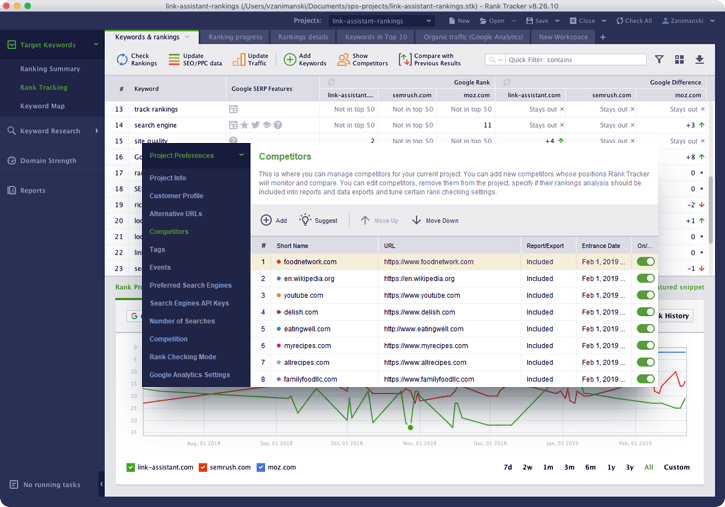Select Preferred Search Engines preference
The height and width of the screenshot is (507, 725).
(x=190, y=286)
